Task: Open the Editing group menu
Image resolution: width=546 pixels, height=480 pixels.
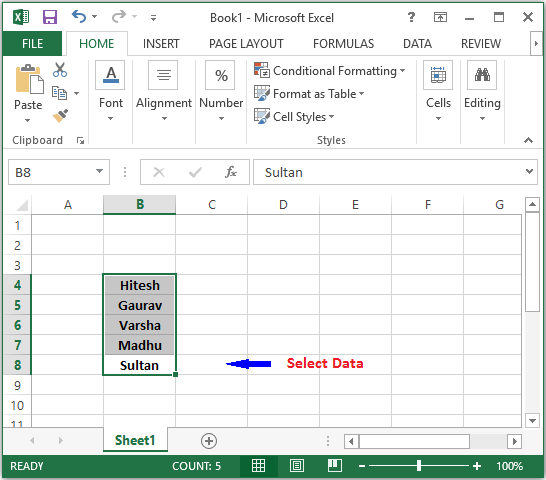Action: coord(482,92)
